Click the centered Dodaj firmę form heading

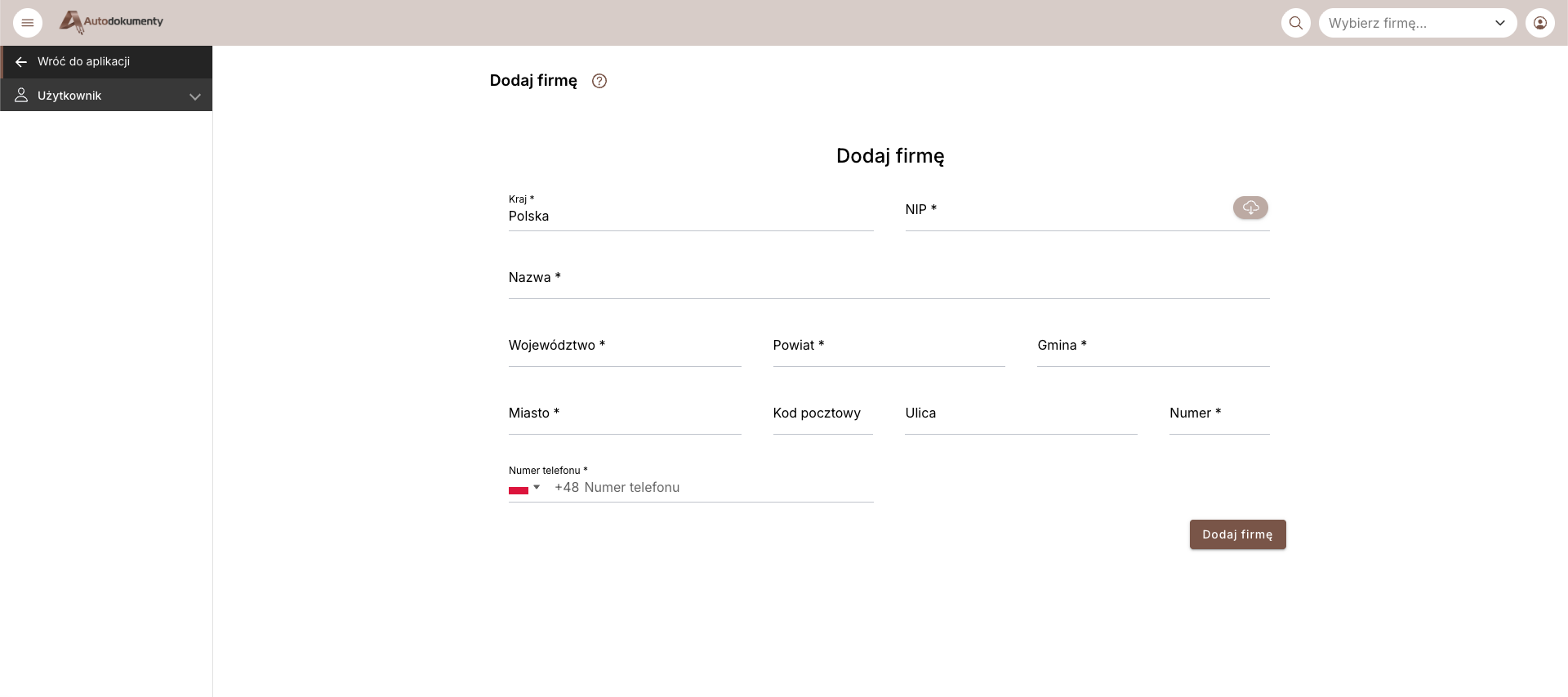890,156
